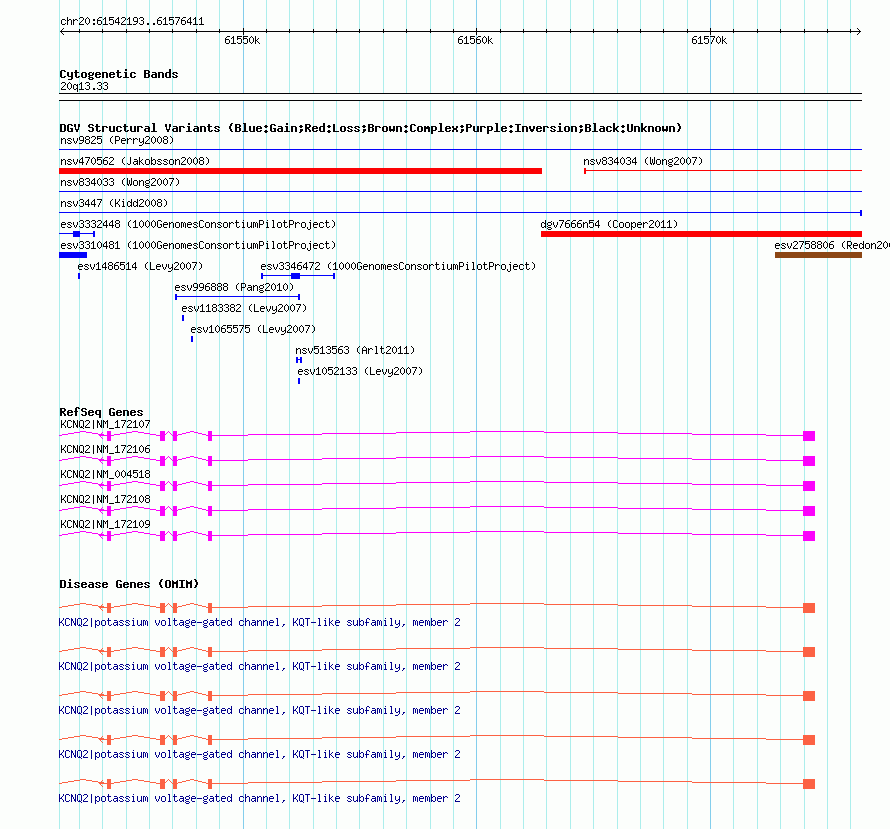Click the 61570k ruler position

[x=709, y=40]
